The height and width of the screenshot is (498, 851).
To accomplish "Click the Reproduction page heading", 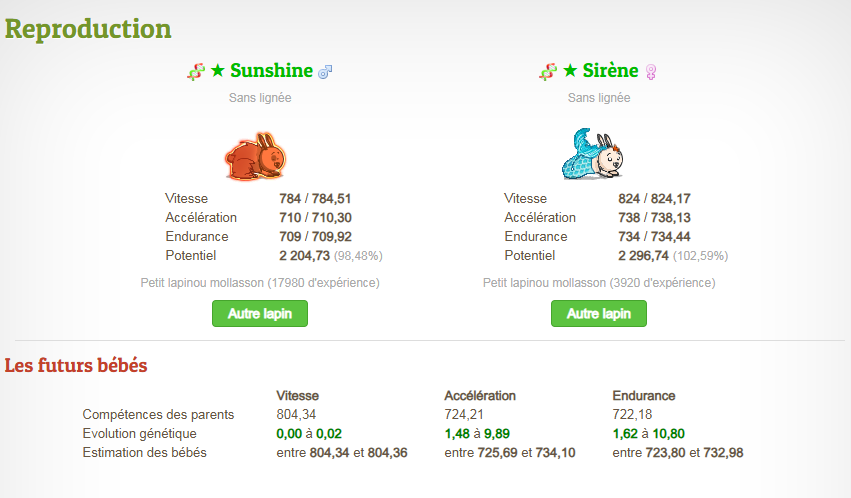I will (x=88, y=28).
